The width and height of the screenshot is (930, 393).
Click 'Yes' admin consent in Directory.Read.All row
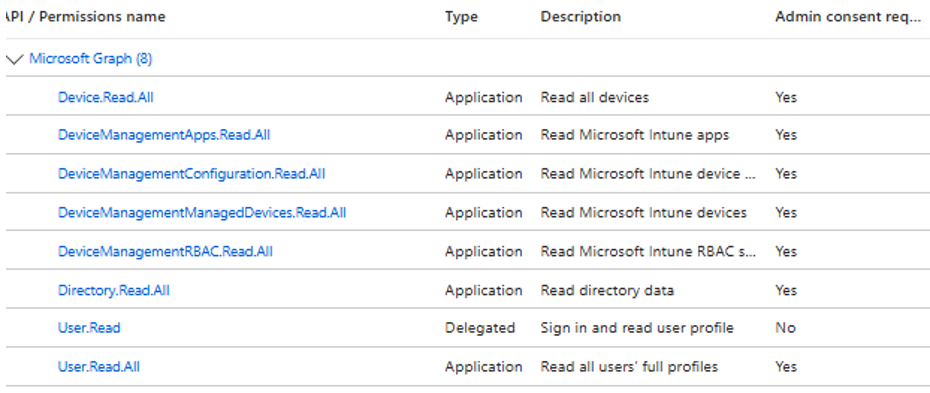(x=786, y=290)
